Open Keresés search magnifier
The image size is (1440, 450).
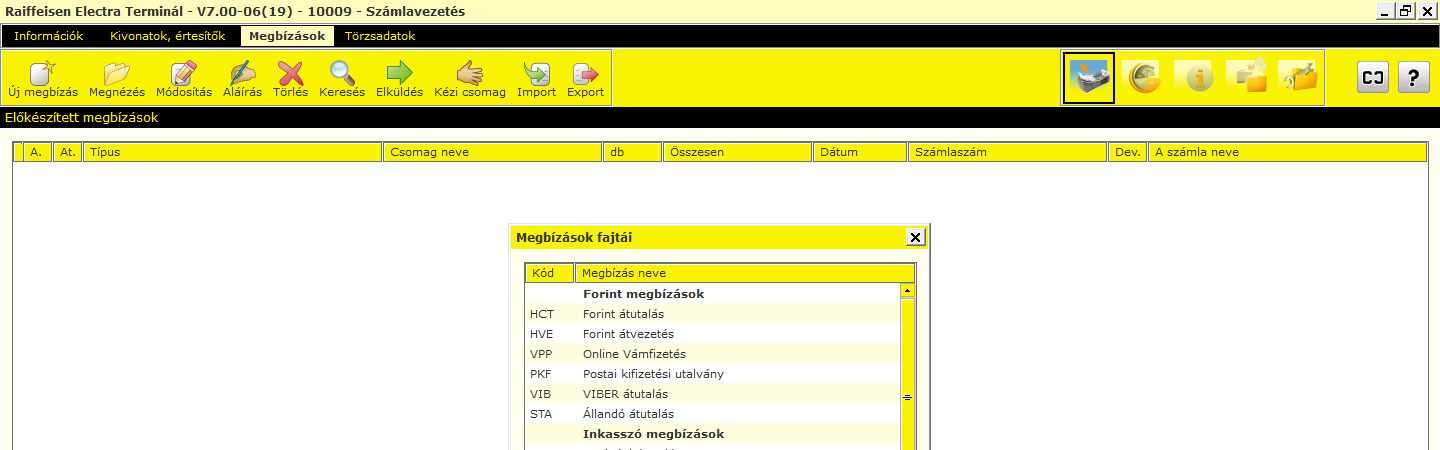pos(342,79)
